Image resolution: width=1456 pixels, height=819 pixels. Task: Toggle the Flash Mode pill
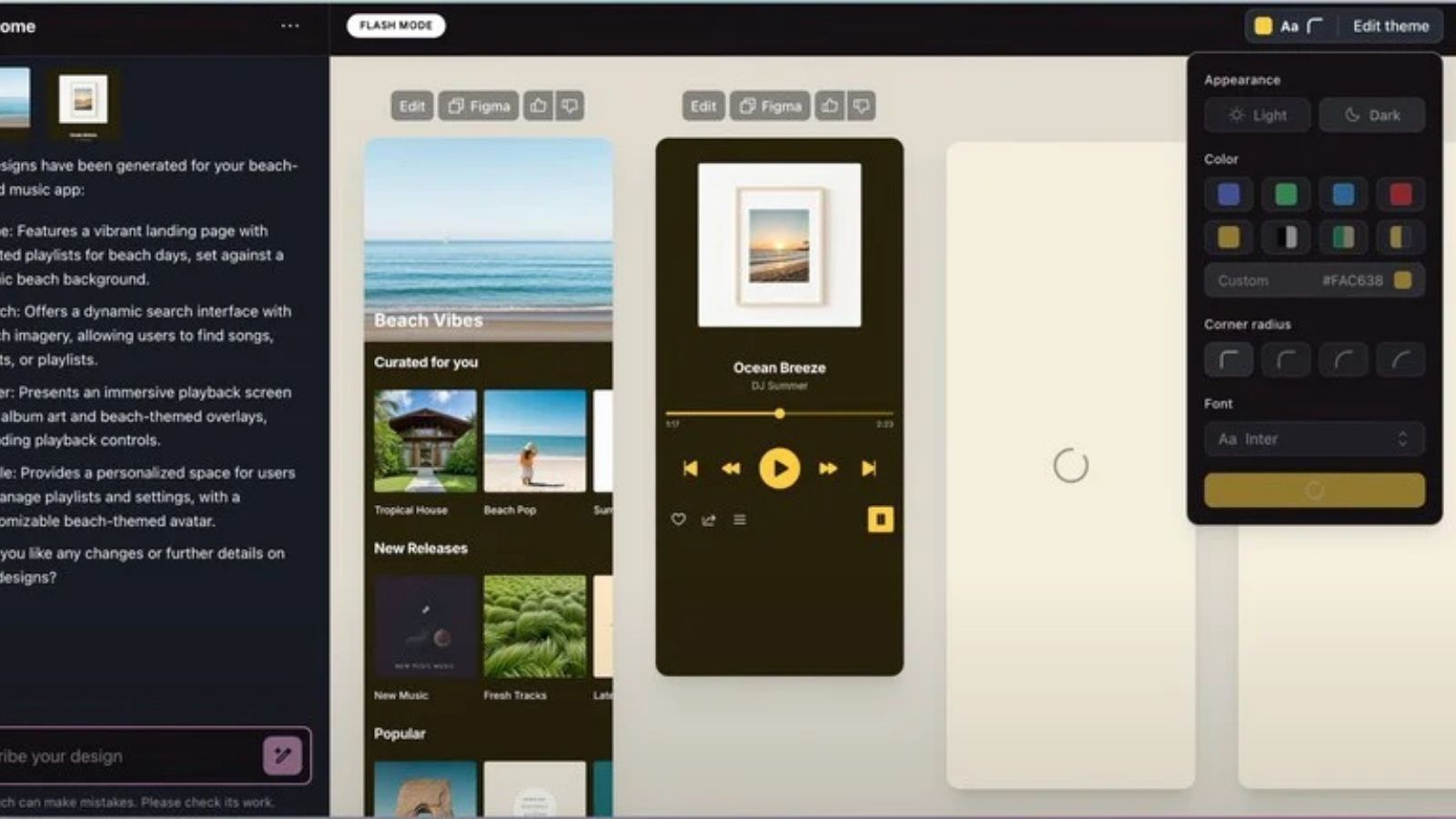pos(396,25)
